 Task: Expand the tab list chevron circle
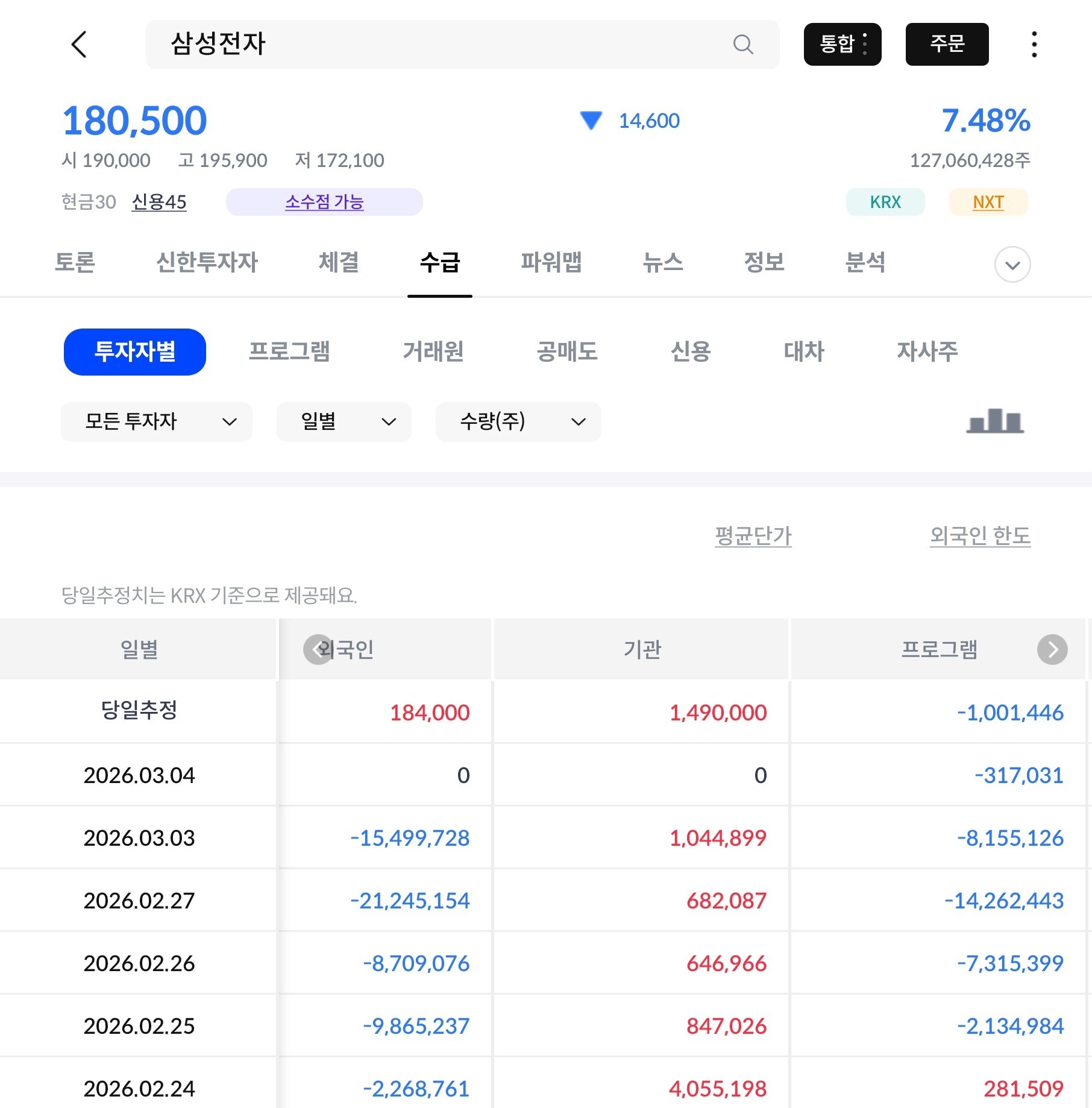coord(1012,264)
